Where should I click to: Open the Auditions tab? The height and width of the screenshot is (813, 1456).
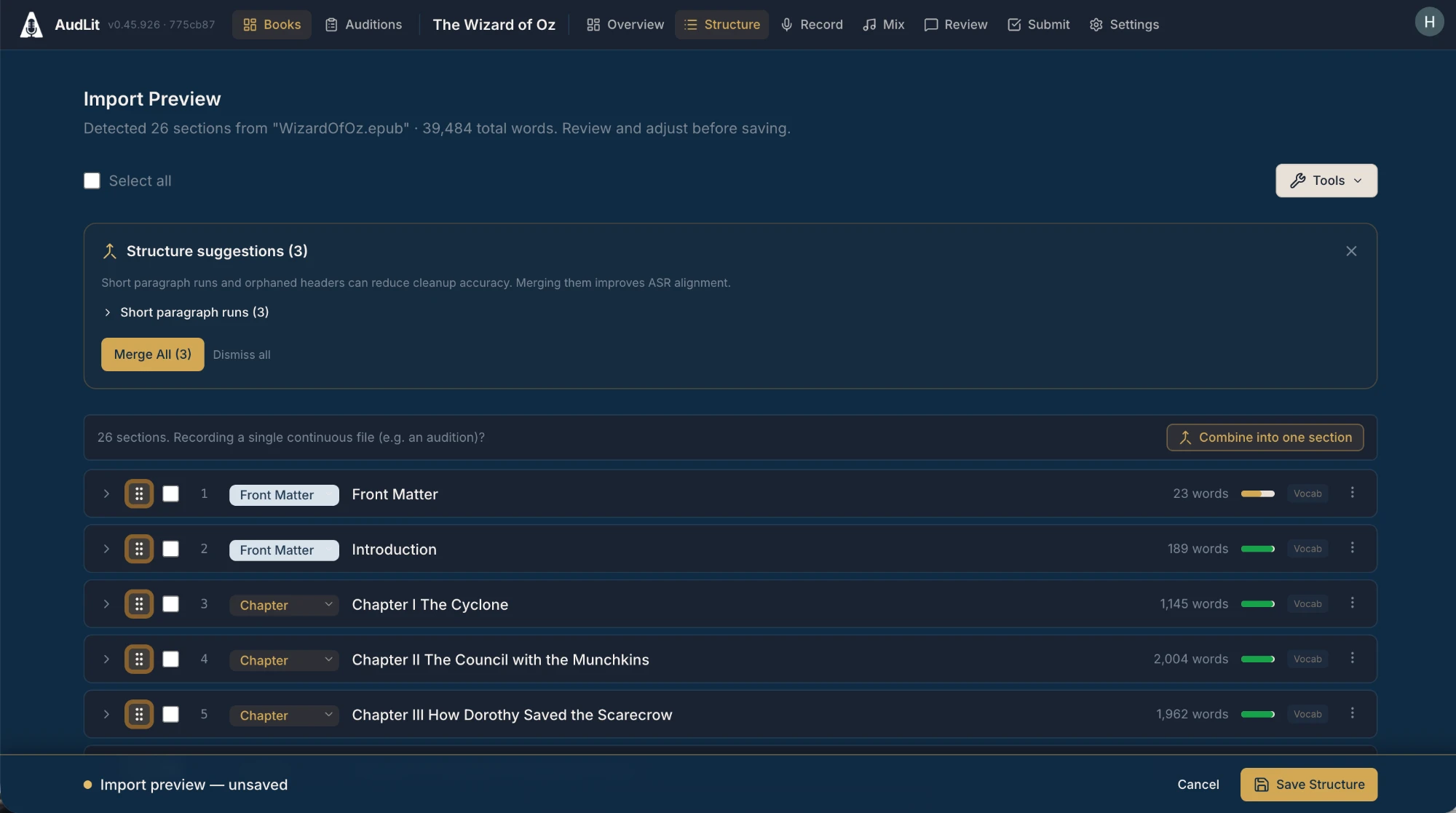(x=363, y=25)
